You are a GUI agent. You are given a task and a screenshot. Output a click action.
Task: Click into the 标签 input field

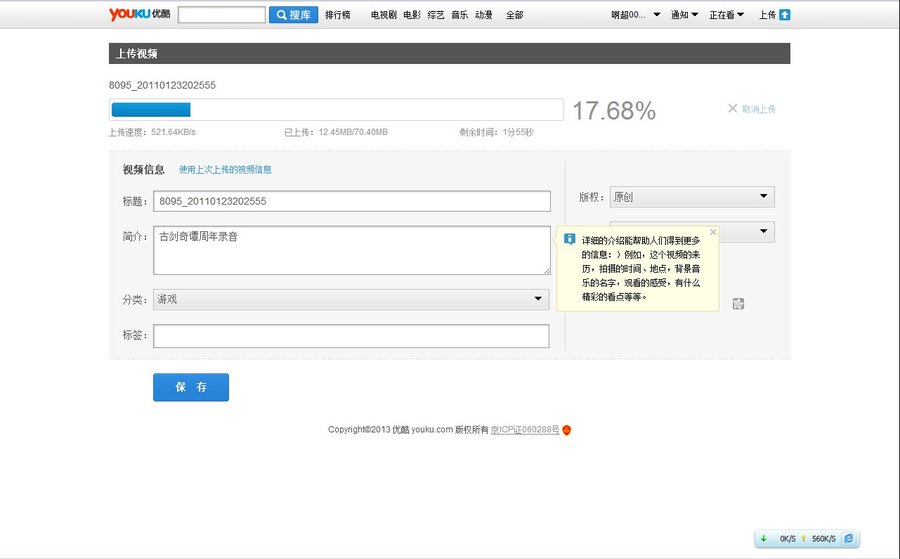[x=351, y=336]
